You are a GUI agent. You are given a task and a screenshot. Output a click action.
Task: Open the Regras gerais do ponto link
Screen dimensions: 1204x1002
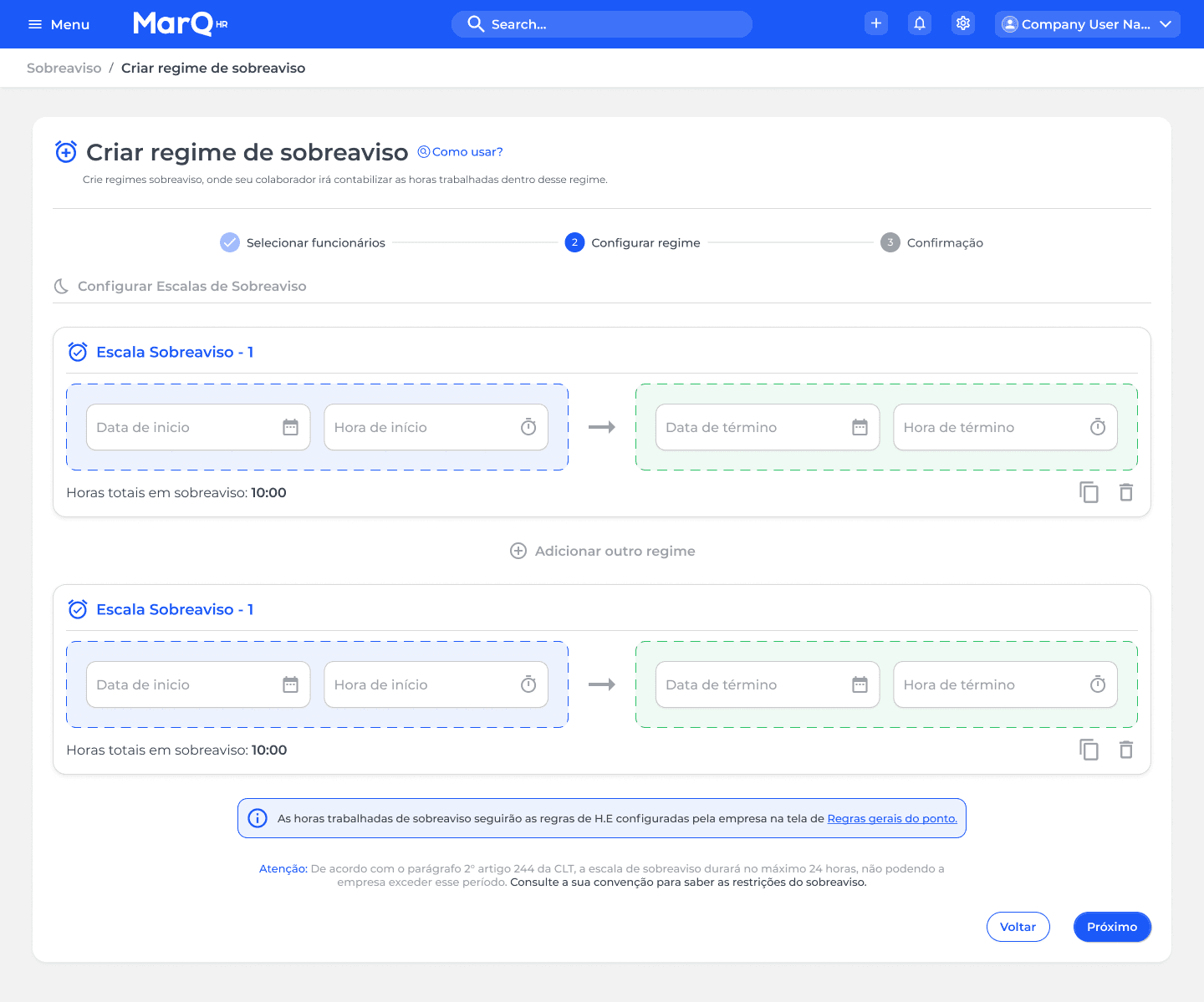[892, 818]
